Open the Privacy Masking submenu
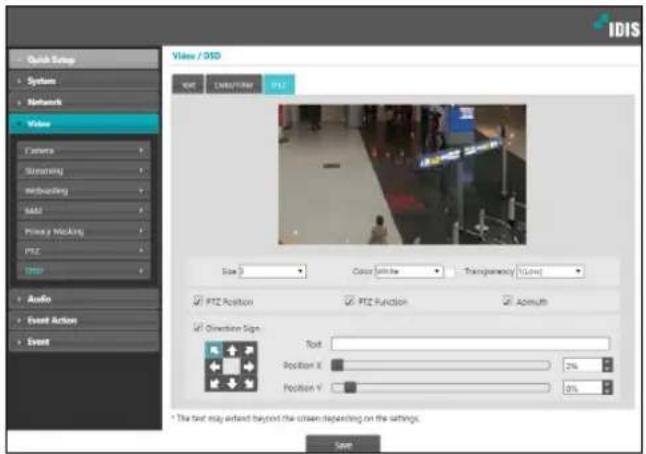This screenshot has width=646, height=454. click(x=84, y=231)
